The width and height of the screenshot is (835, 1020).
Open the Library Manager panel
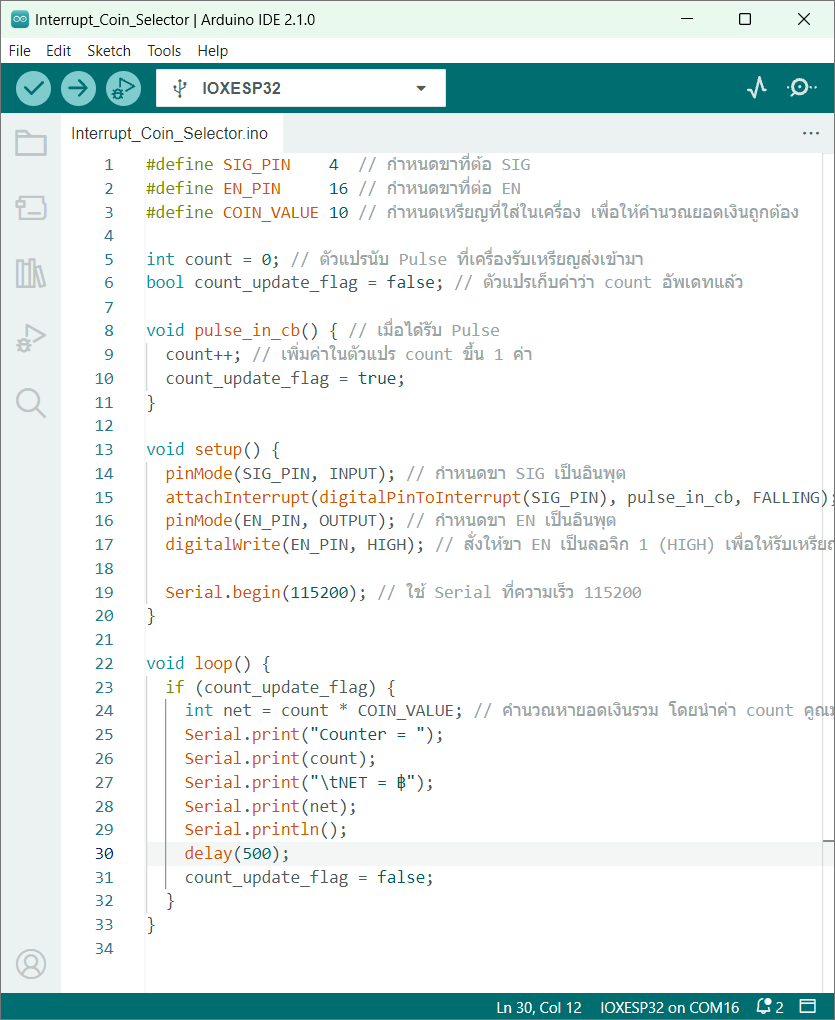[31, 273]
